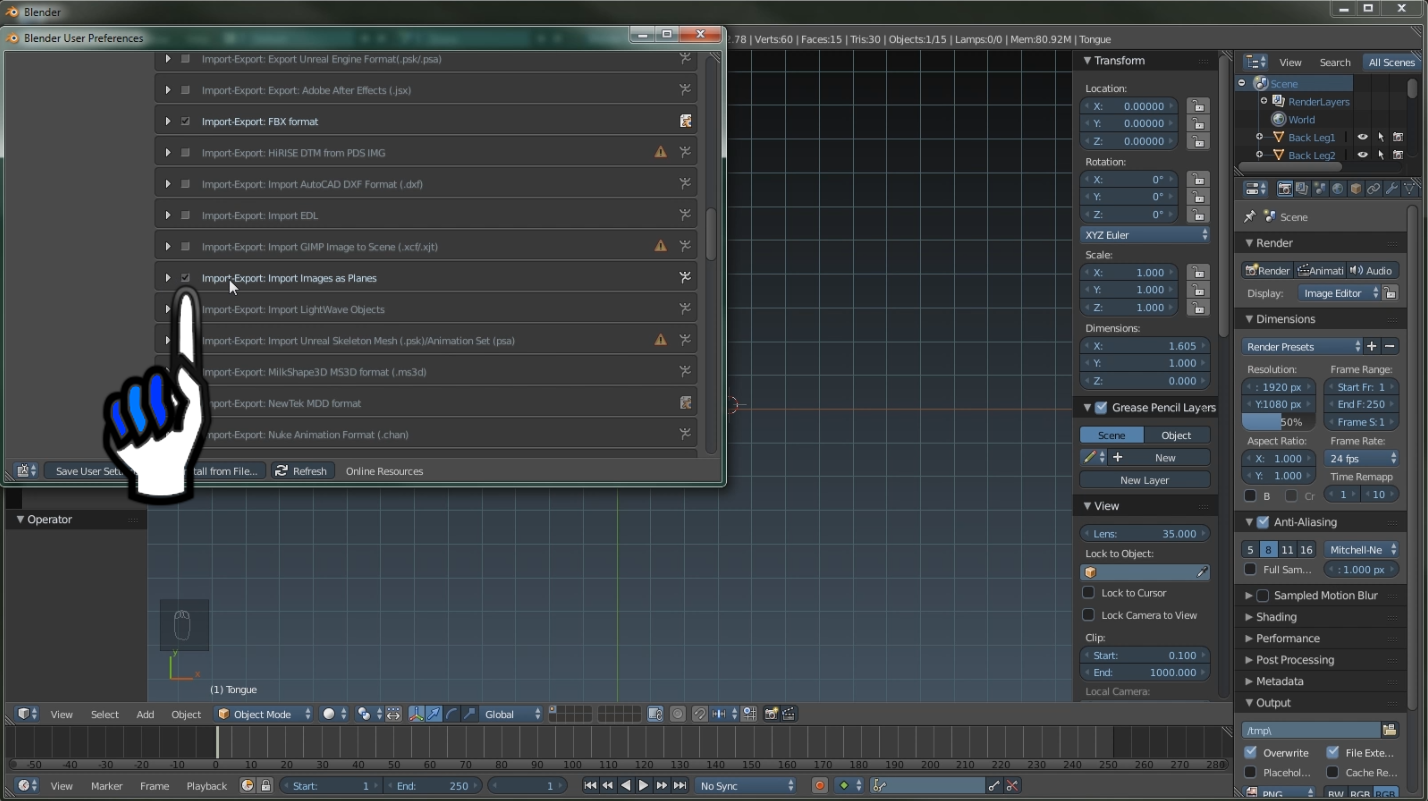This screenshot has height=801, width=1428.
Task: Open the Render properties tab icon
Action: (x=1285, y=188)
